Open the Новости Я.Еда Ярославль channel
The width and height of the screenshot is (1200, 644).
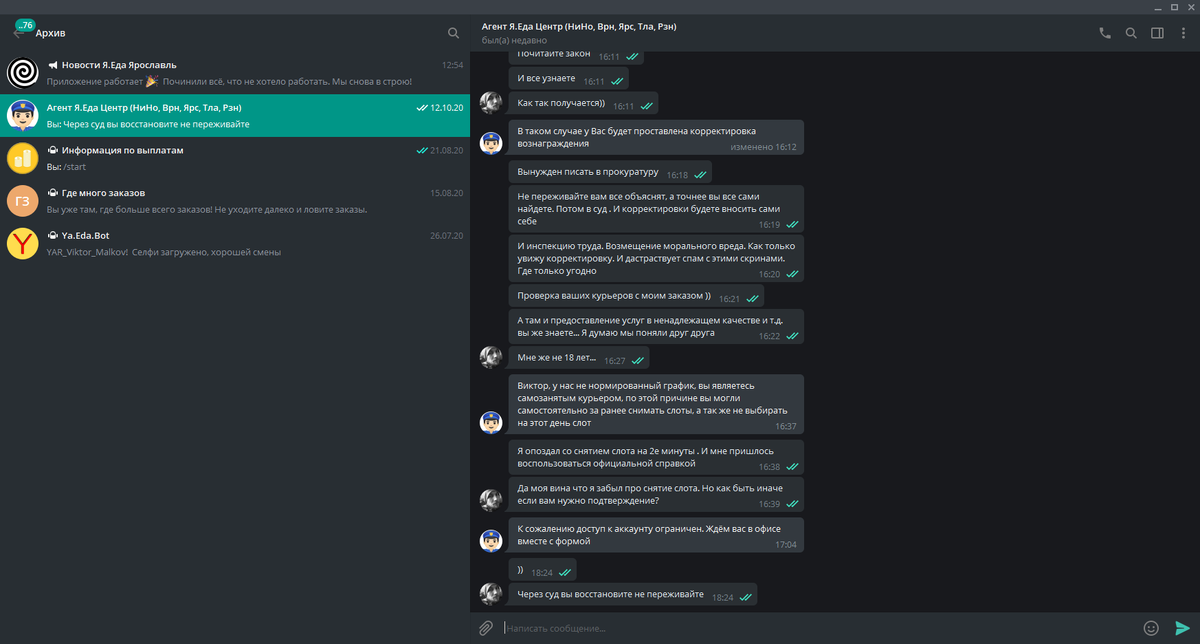pos(235,73)
